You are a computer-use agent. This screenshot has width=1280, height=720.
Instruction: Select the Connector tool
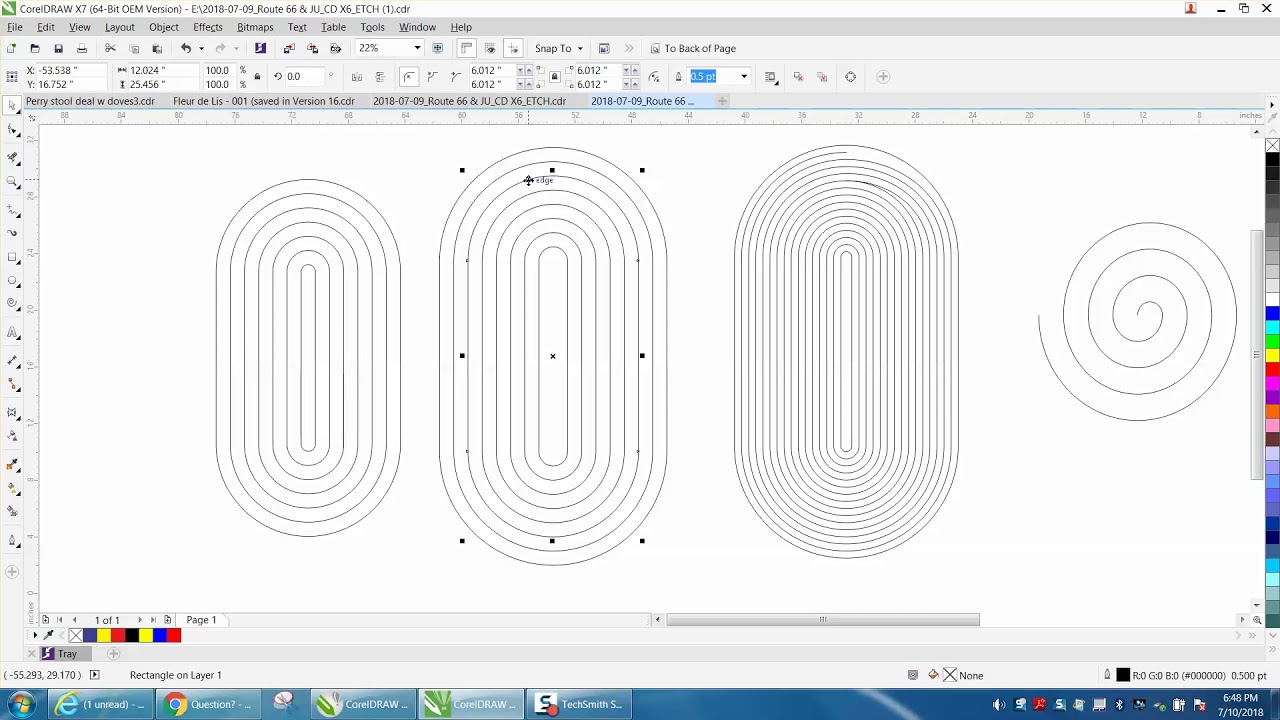click(12, 385)
